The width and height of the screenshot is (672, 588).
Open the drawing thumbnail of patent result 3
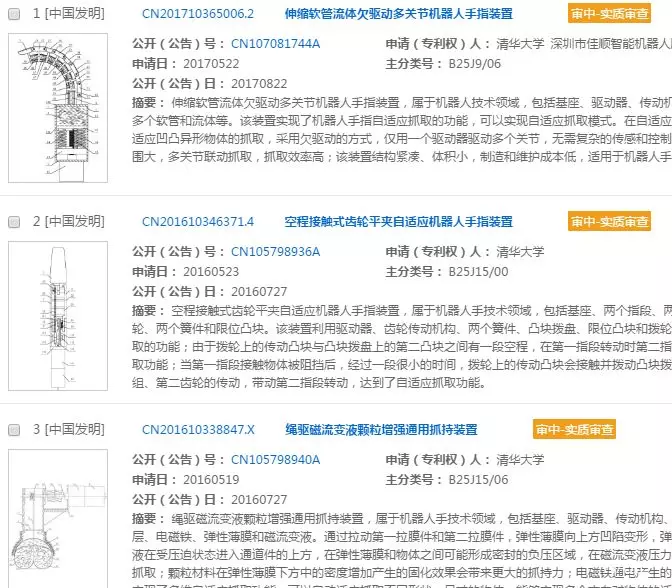pyautogui.click(x=58, y=519)
